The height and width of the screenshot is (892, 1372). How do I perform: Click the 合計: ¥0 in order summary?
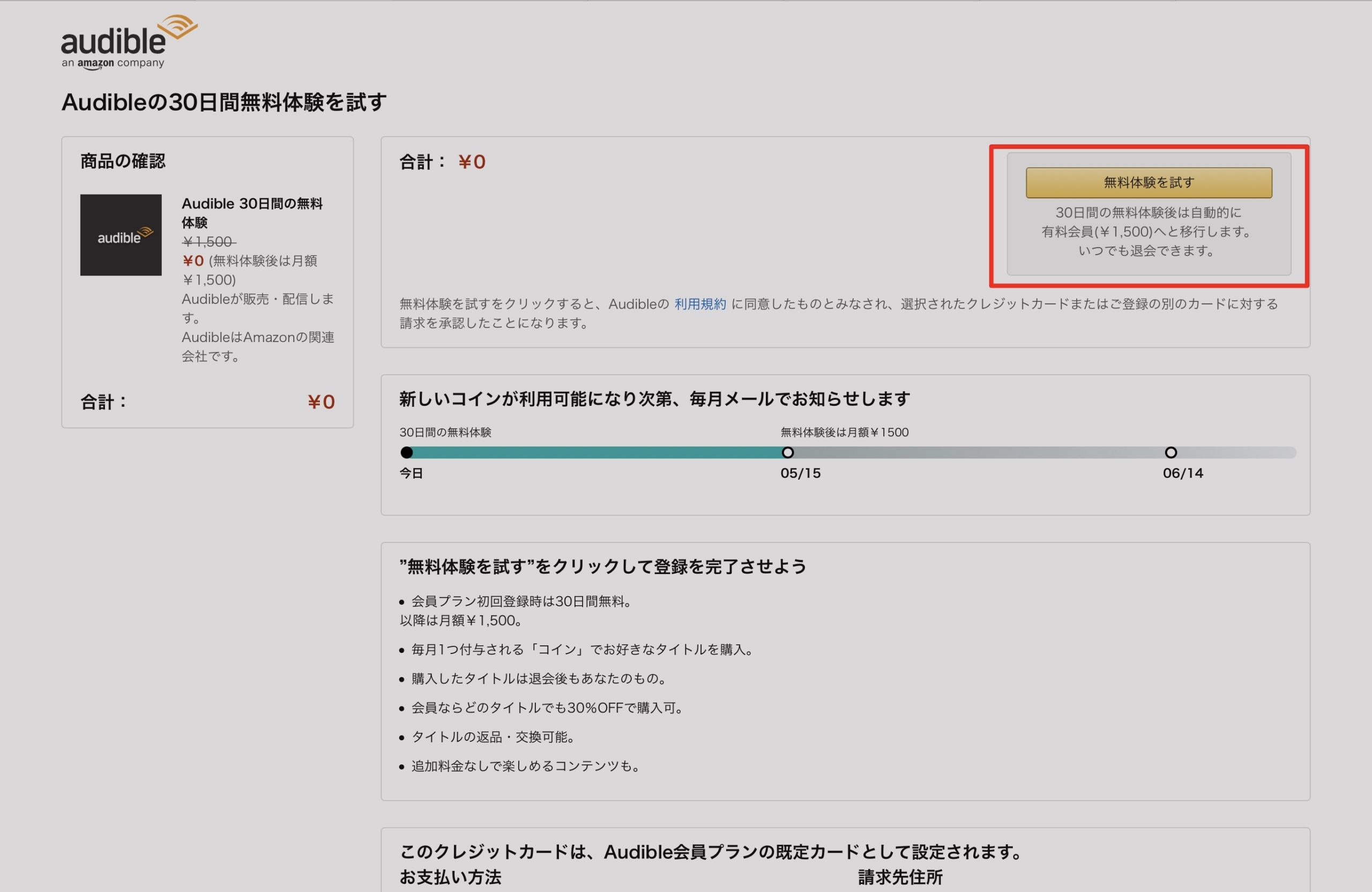click(x=443, y=162)
